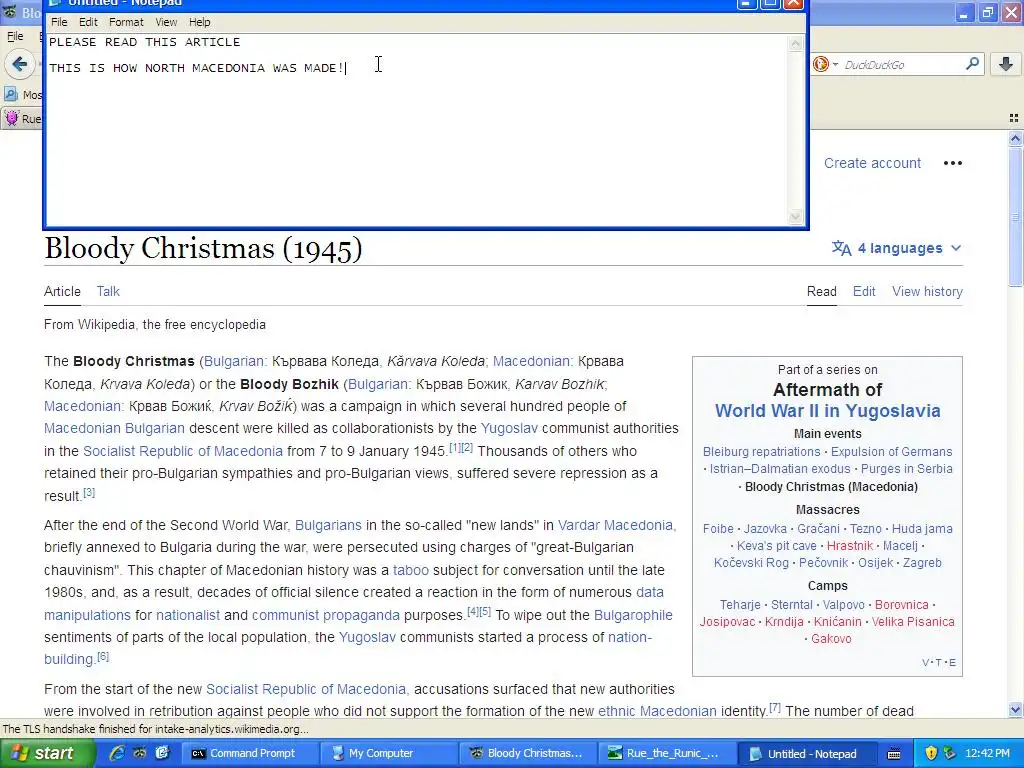Open the Kočevski Rog link
The image size is (1024, 768).
tap(751, 563)
